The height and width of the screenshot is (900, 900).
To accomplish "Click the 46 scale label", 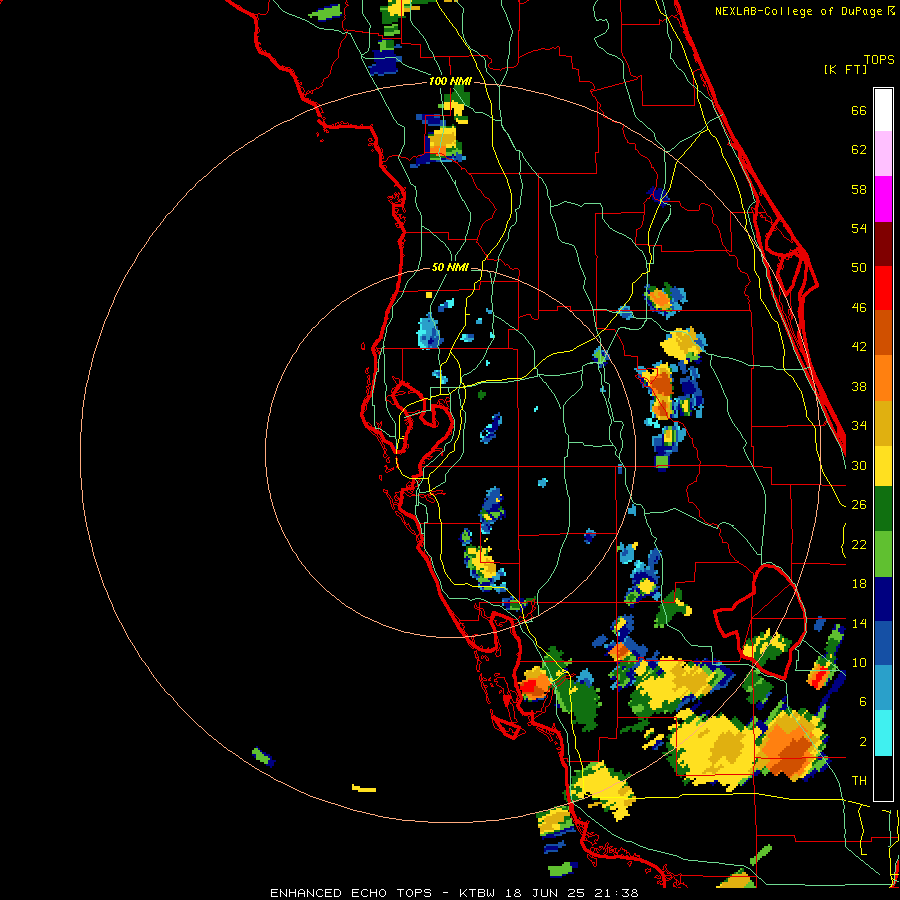I will coord(859,308).
